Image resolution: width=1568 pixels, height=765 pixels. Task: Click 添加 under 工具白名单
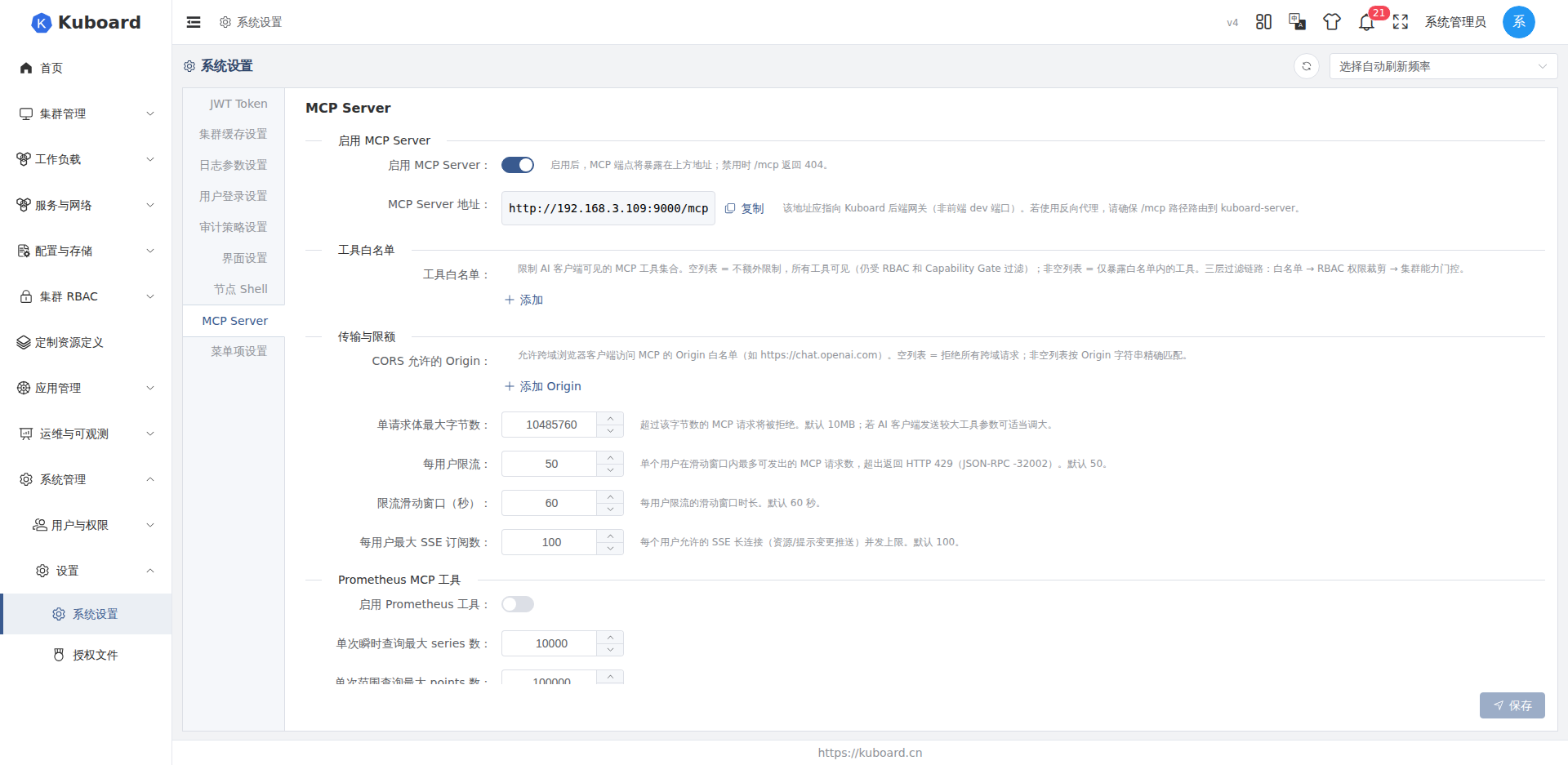click(523, 300)
